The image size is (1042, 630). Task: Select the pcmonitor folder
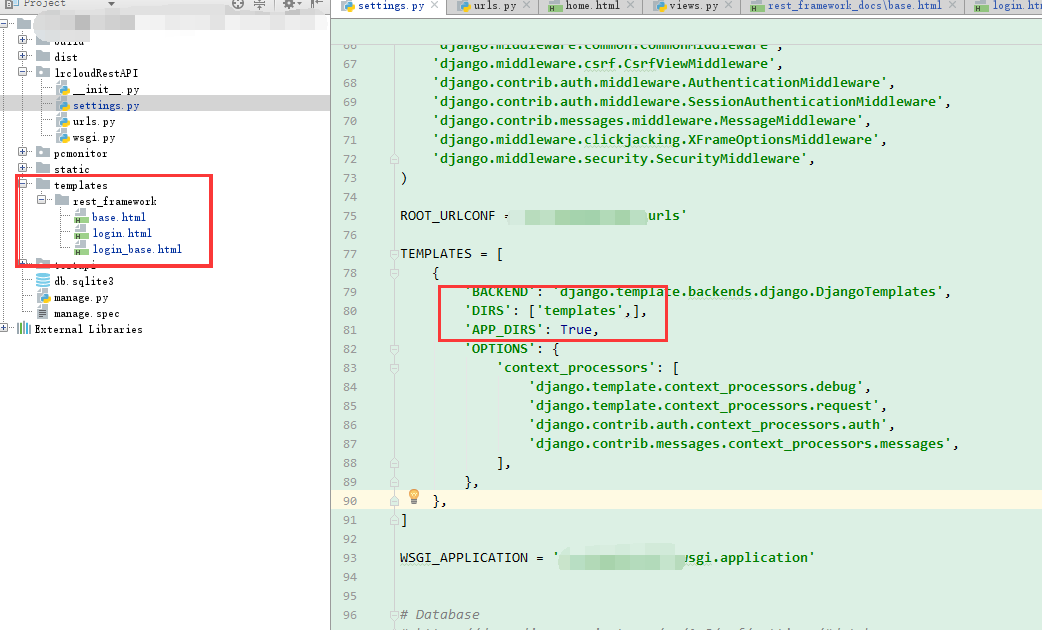coord(80,154)
